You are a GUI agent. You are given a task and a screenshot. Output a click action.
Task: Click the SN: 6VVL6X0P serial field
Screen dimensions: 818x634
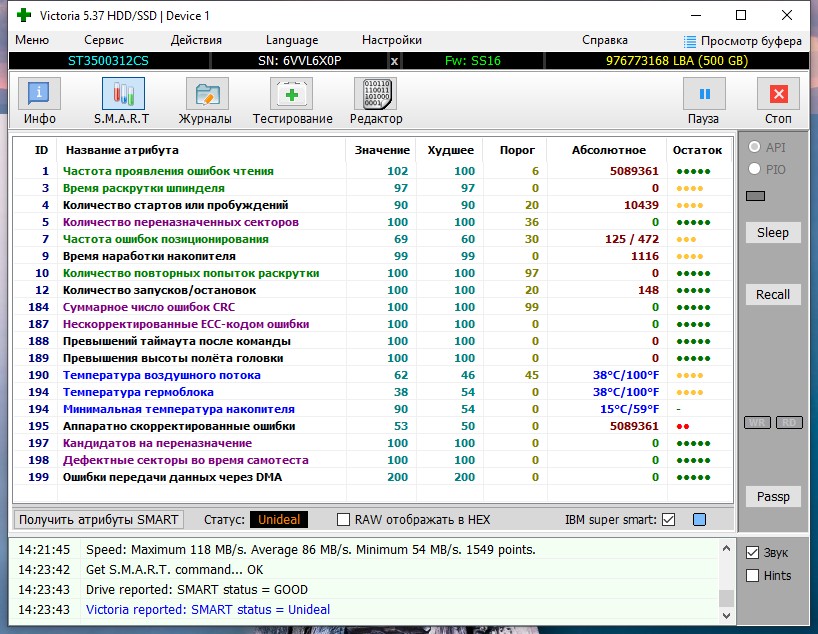[299, 61]
